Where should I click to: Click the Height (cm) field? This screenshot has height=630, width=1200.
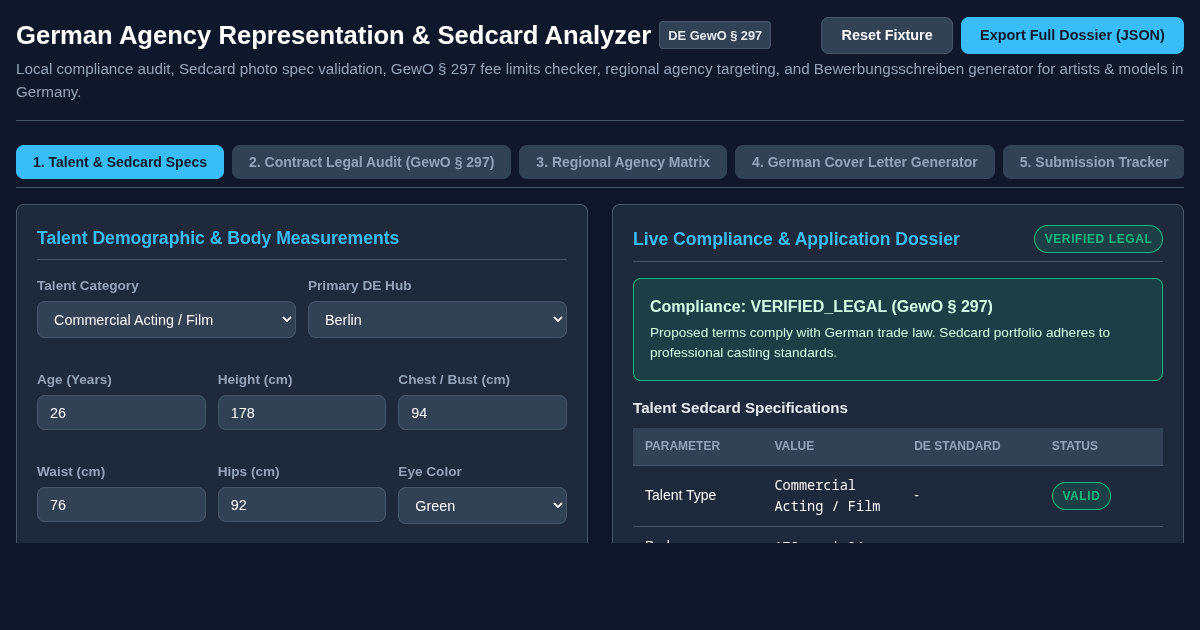tap(302, 412)
